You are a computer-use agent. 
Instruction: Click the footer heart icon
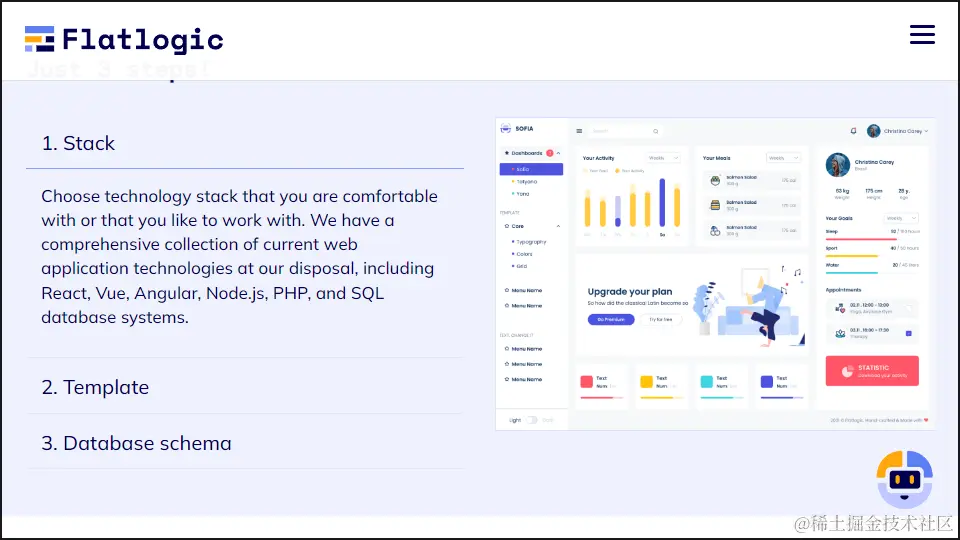[926, 420]
